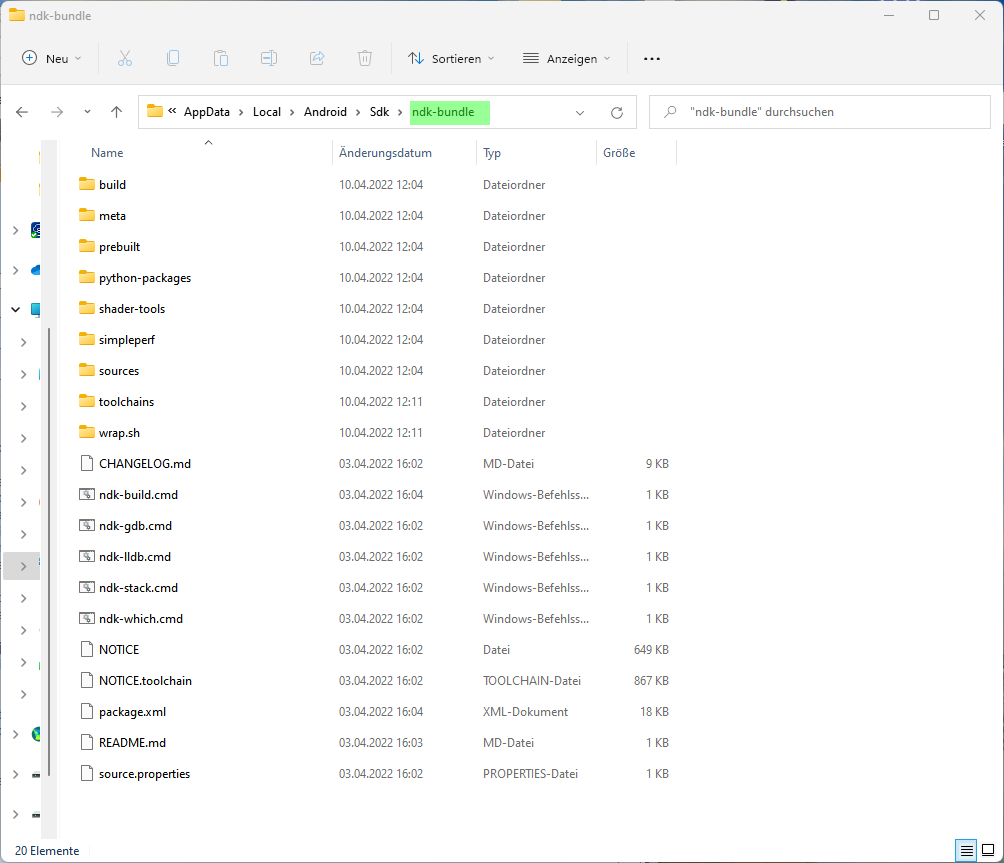Select the ndk-build.cmd file
The width and height of the screenshot is (1004, 863).
[x=138, y=495]
